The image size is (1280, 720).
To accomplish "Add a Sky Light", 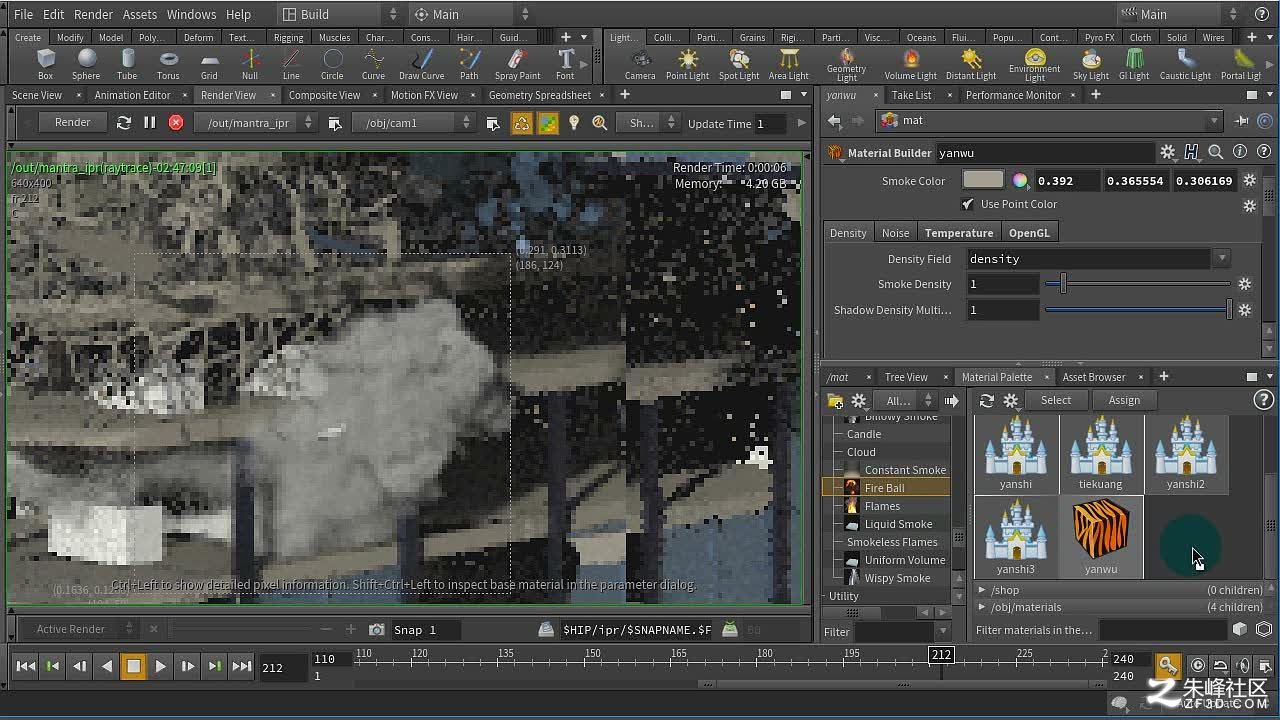I will tap(1091, 64).
